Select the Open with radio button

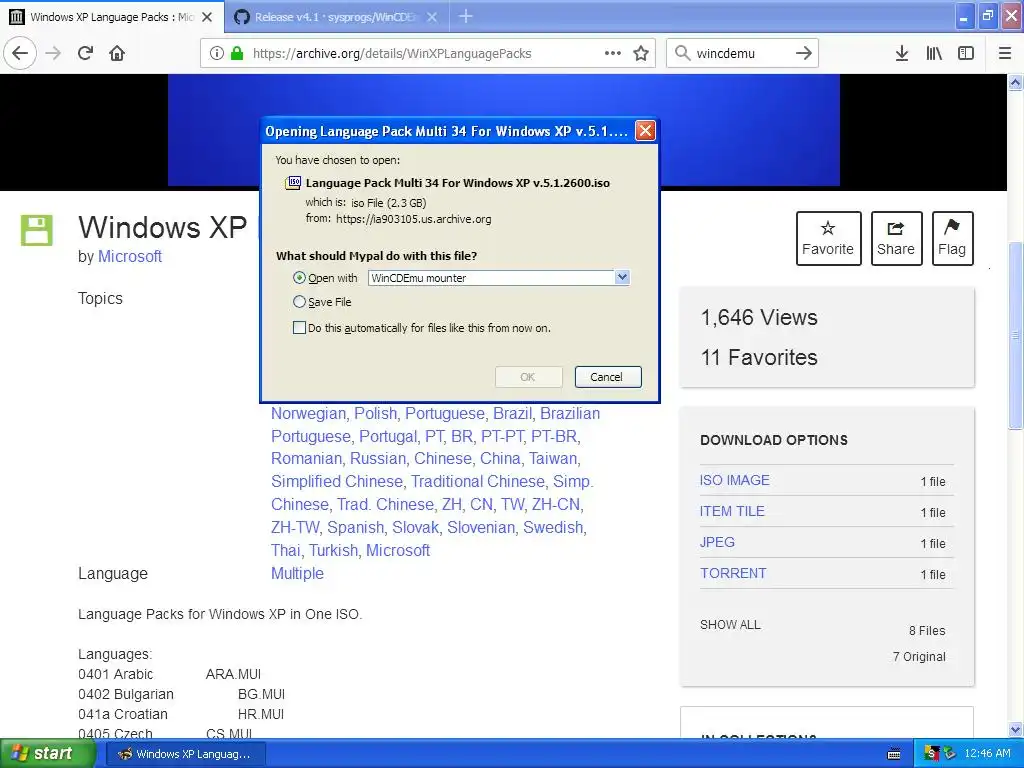click(x=299, y=278)
